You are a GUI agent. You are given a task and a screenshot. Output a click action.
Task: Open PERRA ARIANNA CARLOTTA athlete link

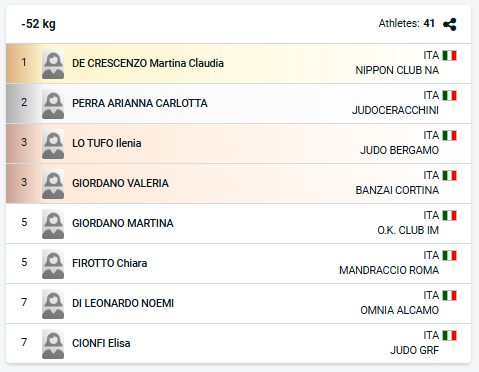point(140,103)
